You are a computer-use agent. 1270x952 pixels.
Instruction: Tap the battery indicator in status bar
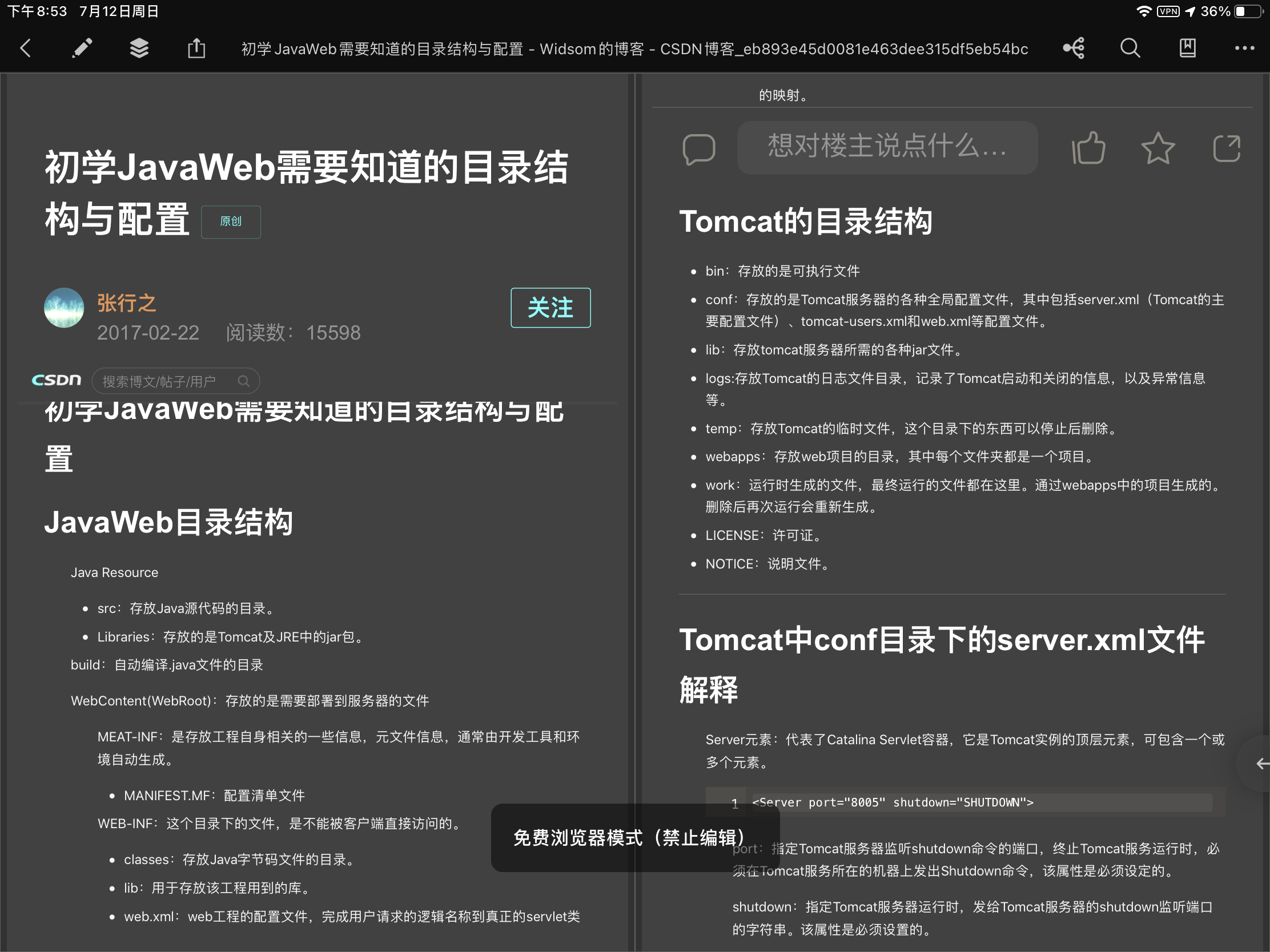coord(1248,11)
